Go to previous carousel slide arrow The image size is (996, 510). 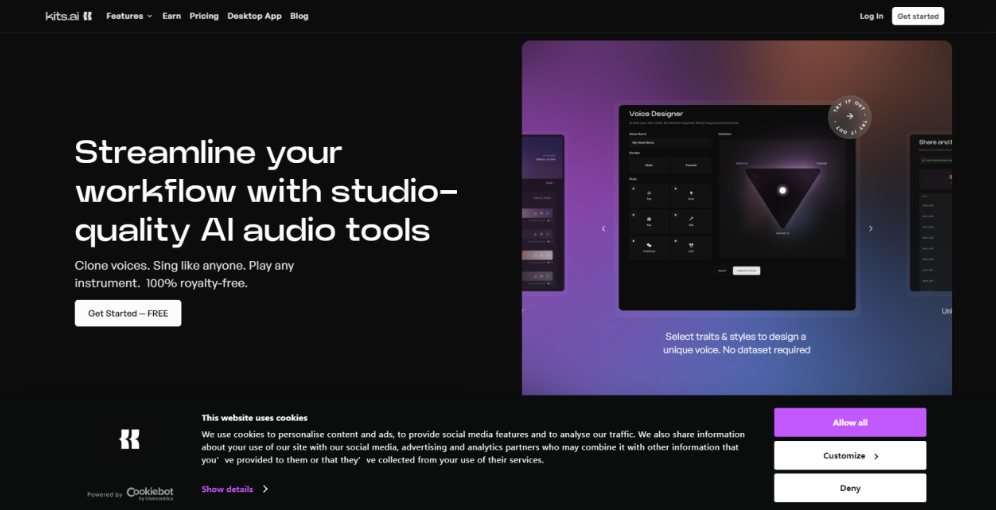coord(603,229)
